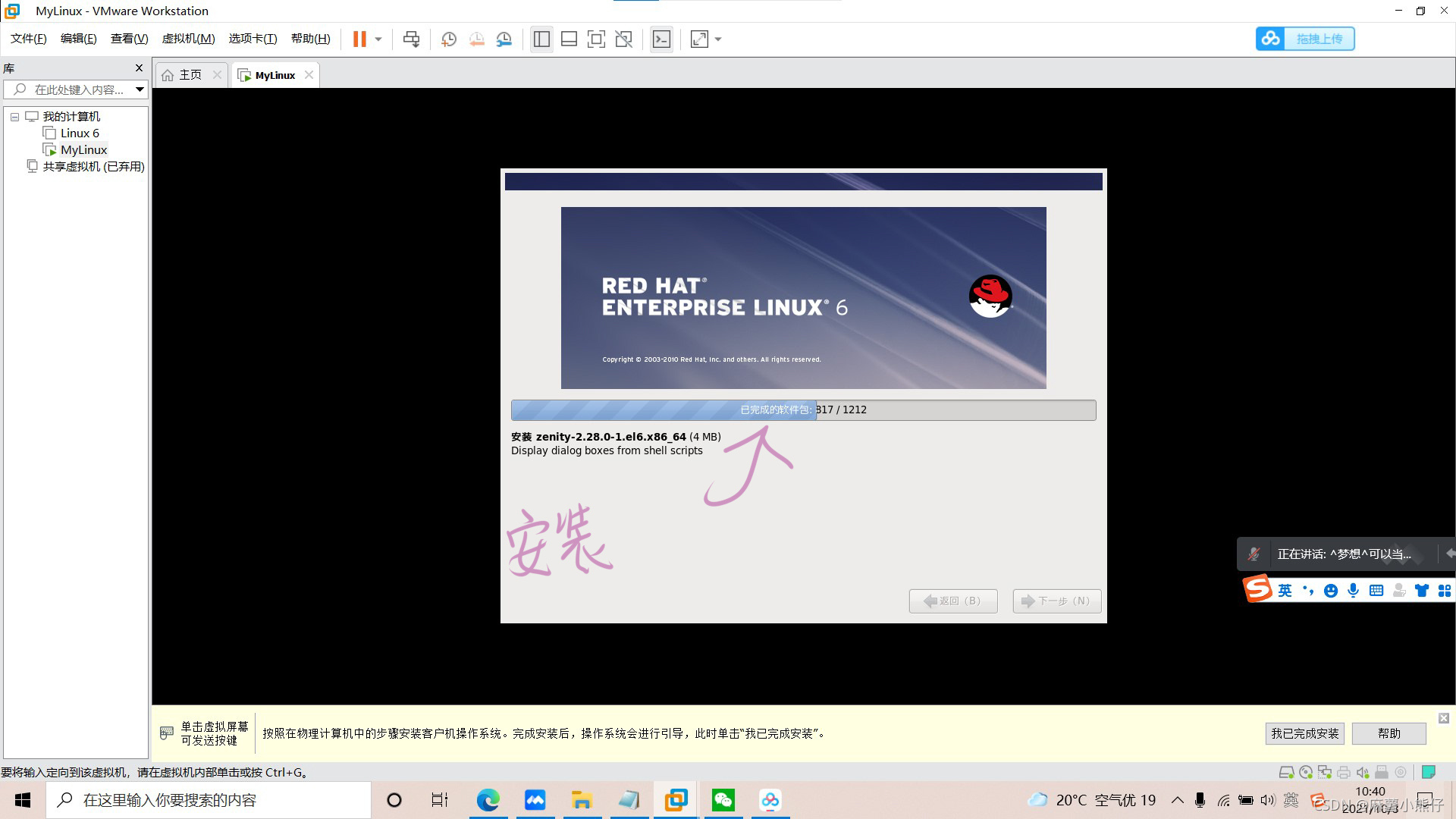Click the Send Ctrl+Alt+Del toolbar icon
Screen dimensions: 1456x819
pos(411,39)
